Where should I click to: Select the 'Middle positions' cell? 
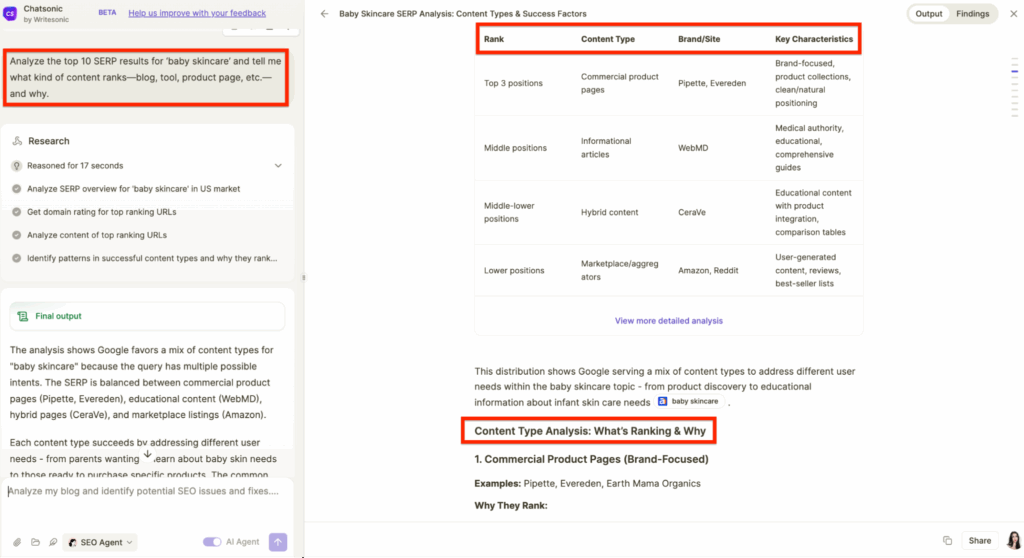pyautogui.click(x=515, y=148)
